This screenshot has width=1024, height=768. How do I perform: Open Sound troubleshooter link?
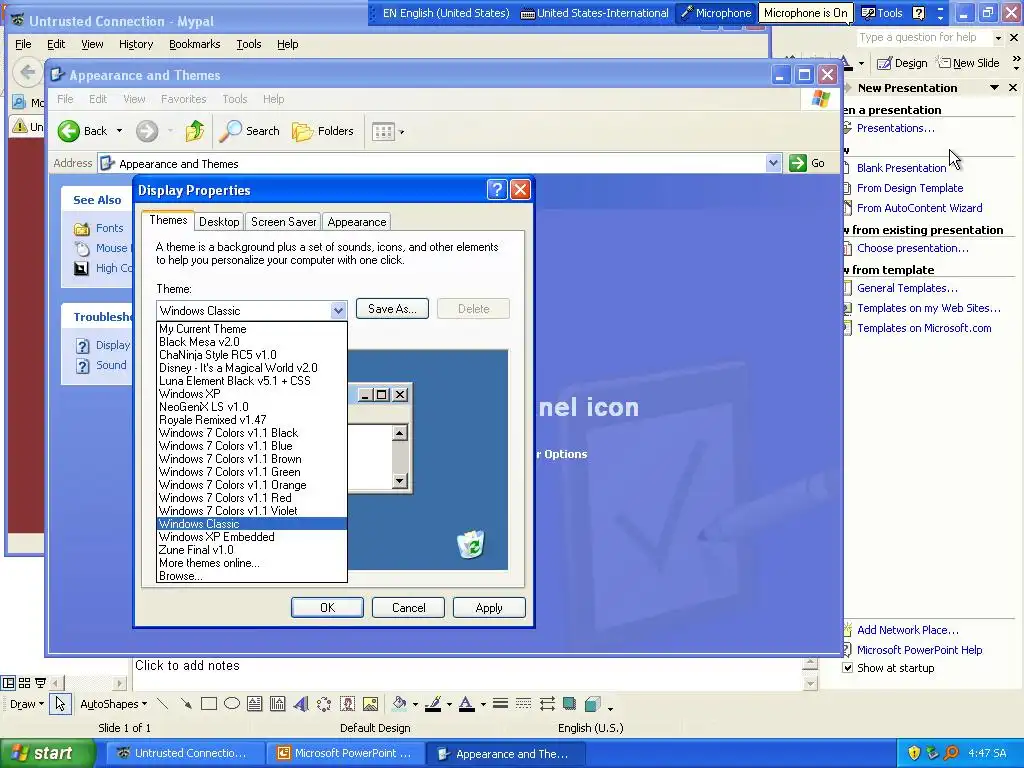pyautogui.click(x=111, y=365)
